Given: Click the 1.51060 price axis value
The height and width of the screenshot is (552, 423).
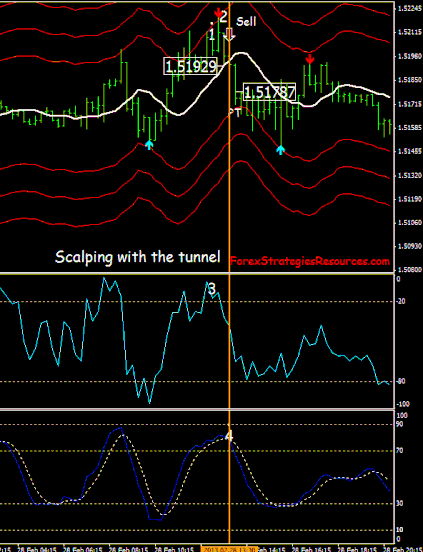Looking at the screenshot, I should click(x=409, y=222).
